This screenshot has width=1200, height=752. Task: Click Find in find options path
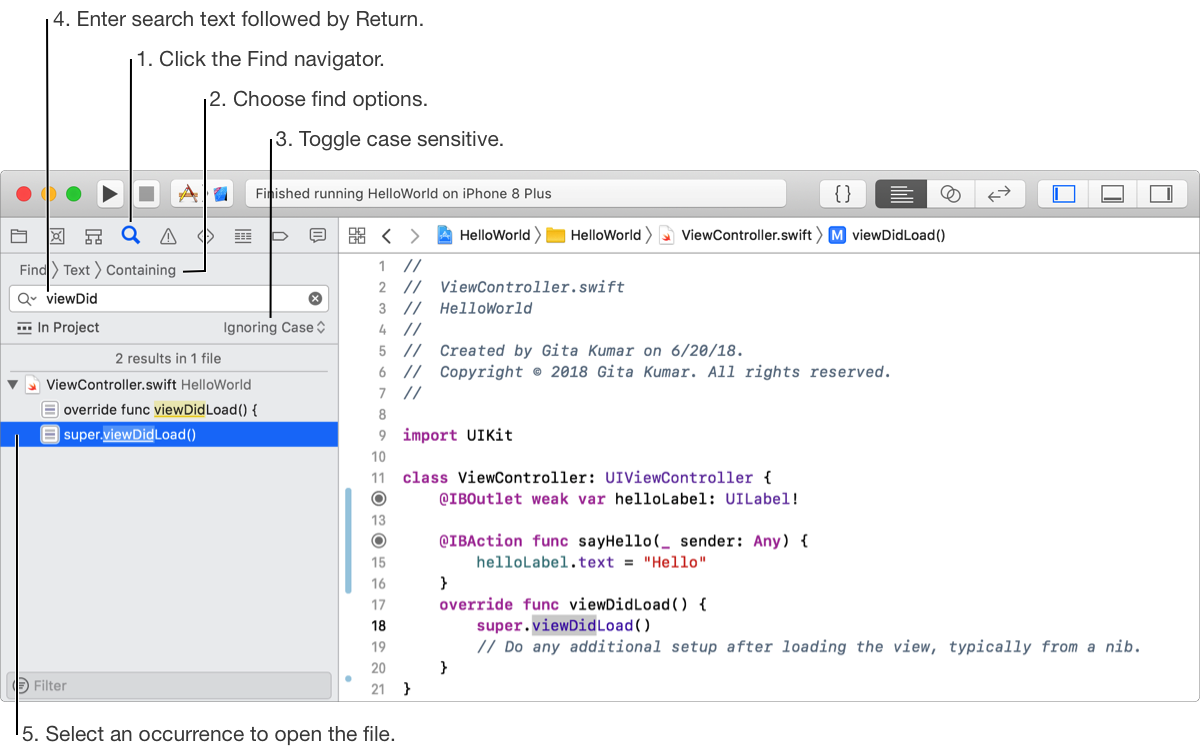click(x=32, y=270)
